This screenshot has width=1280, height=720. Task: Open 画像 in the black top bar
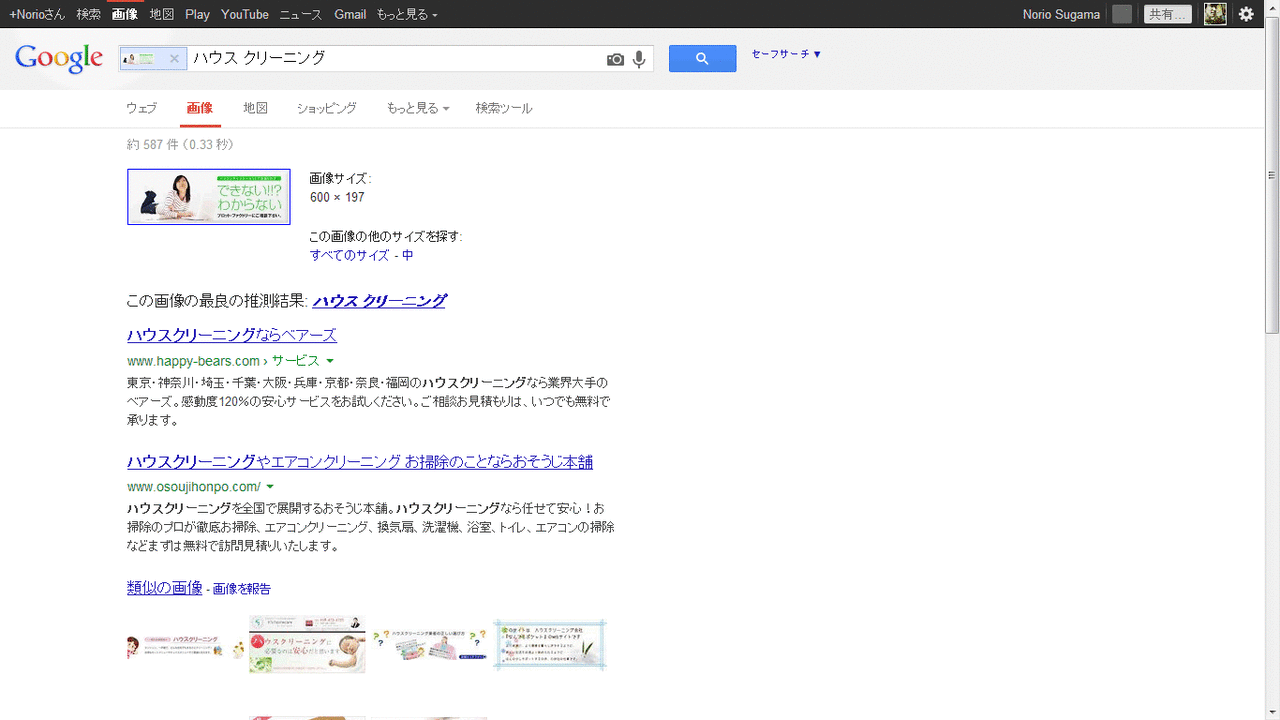click(x=125, y=14)
